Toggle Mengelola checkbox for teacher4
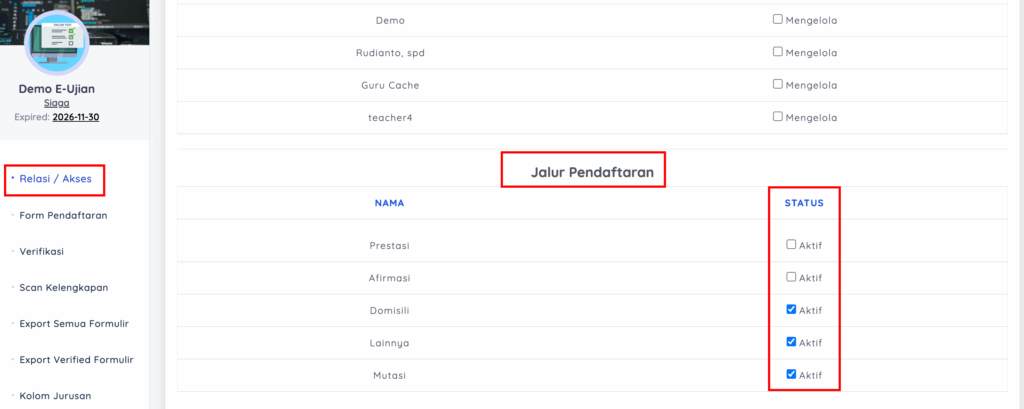The image size is (1024, 409). [778, 116]
